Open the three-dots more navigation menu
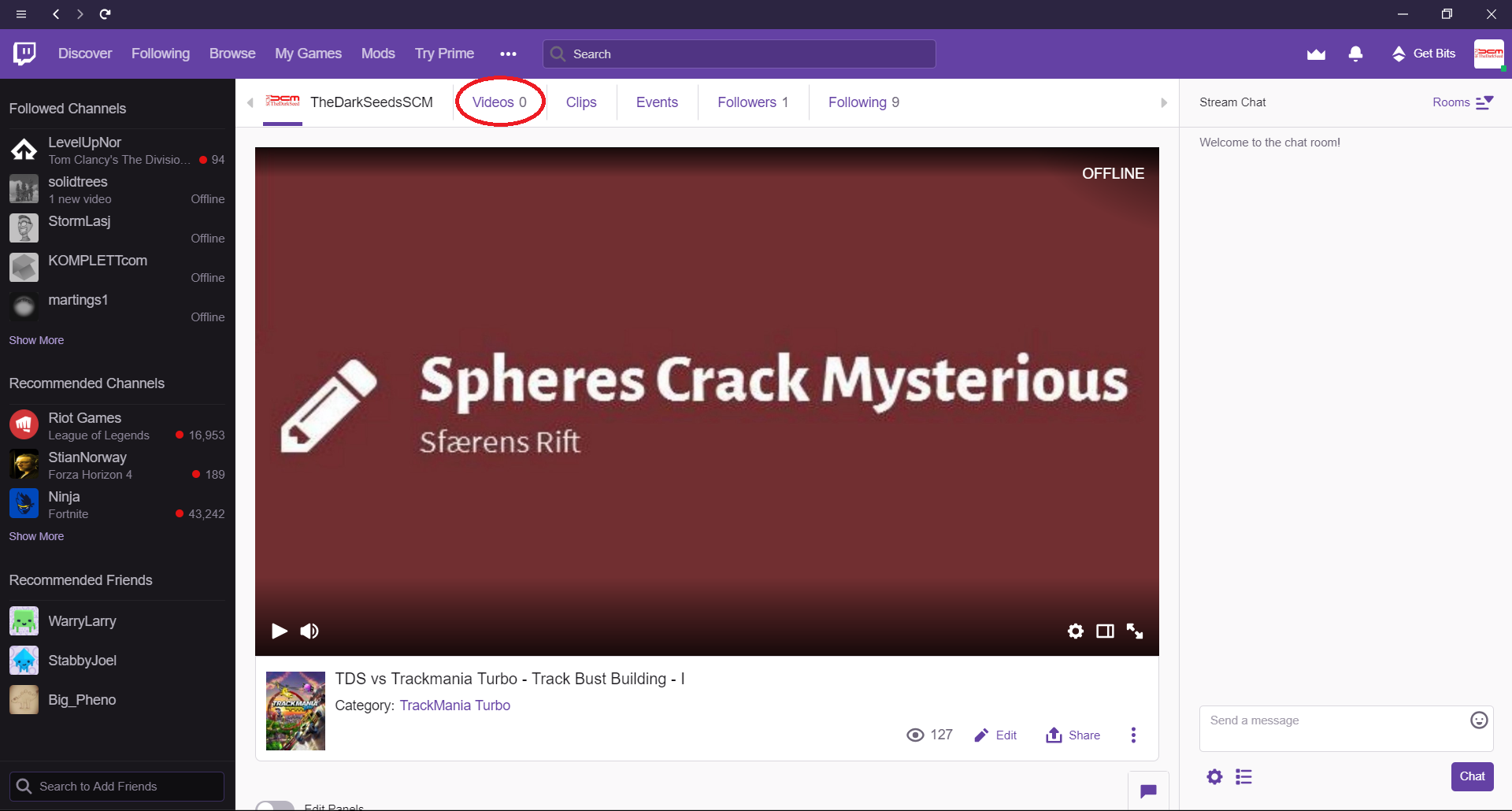The height and width of the screenshot is (811, 1512). pyautogui.click(x=508, y=54)
